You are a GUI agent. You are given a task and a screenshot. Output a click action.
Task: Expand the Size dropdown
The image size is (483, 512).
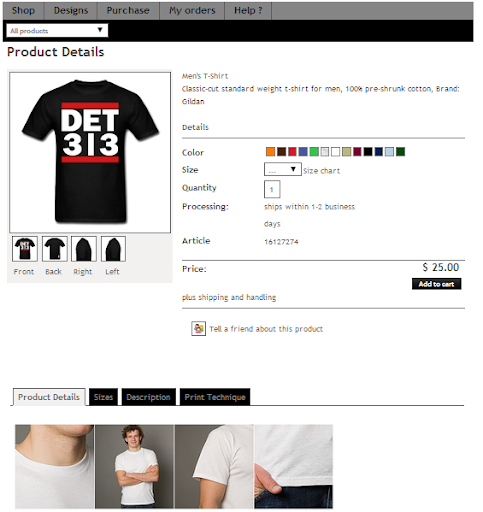283,169
